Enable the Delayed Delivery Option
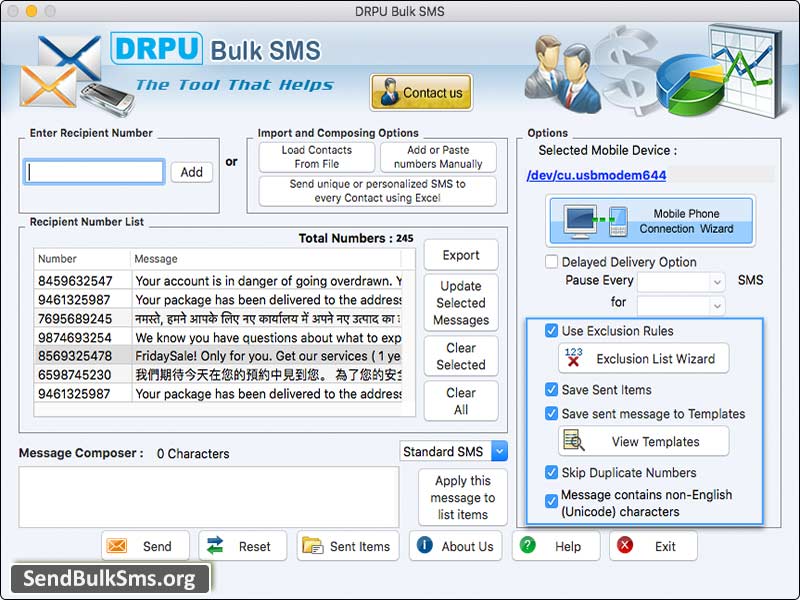This screenshot has height=600, width=800. 551,261
